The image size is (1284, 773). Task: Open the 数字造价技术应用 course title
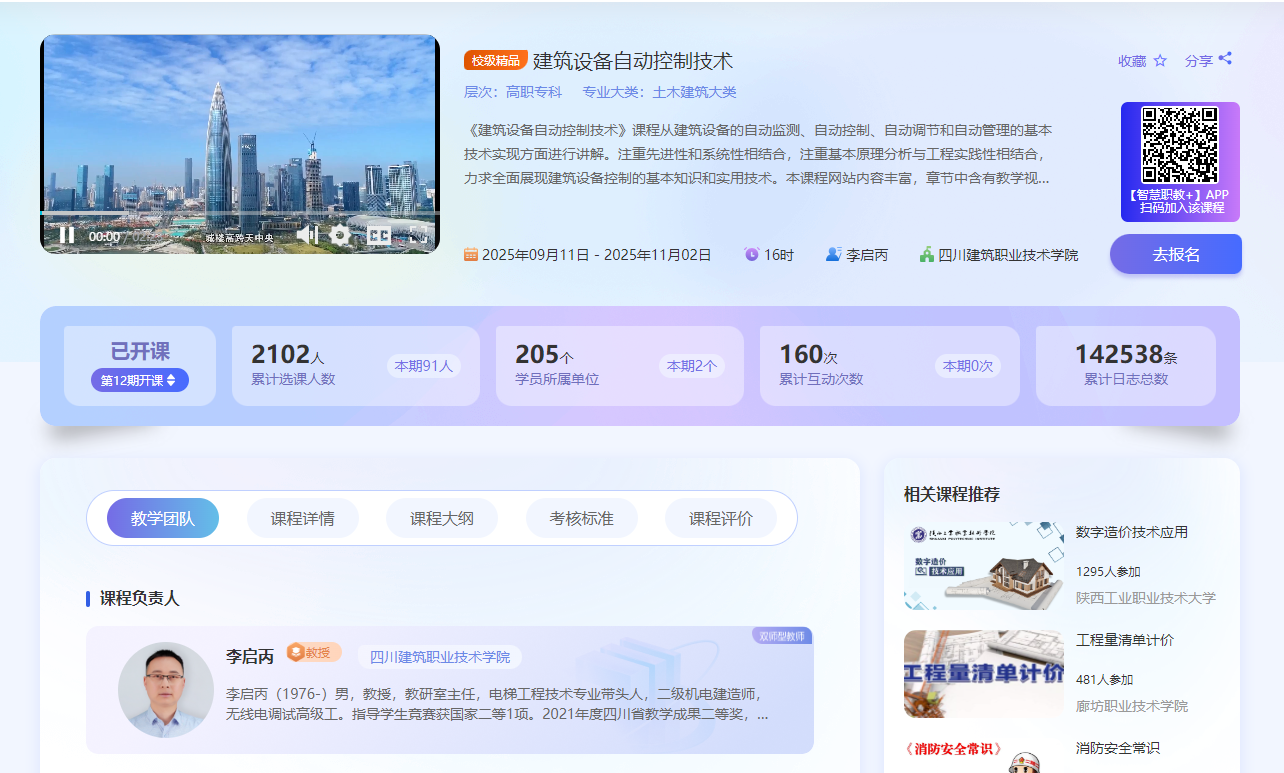click(1132, 532)
